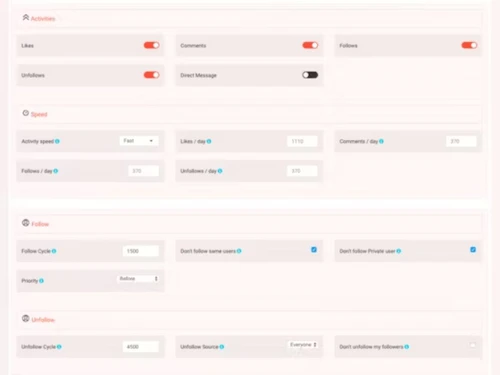Viewport: 500px width, 375px height.
Task: Click the Direct Message label
Action: (x=198, y=75)
